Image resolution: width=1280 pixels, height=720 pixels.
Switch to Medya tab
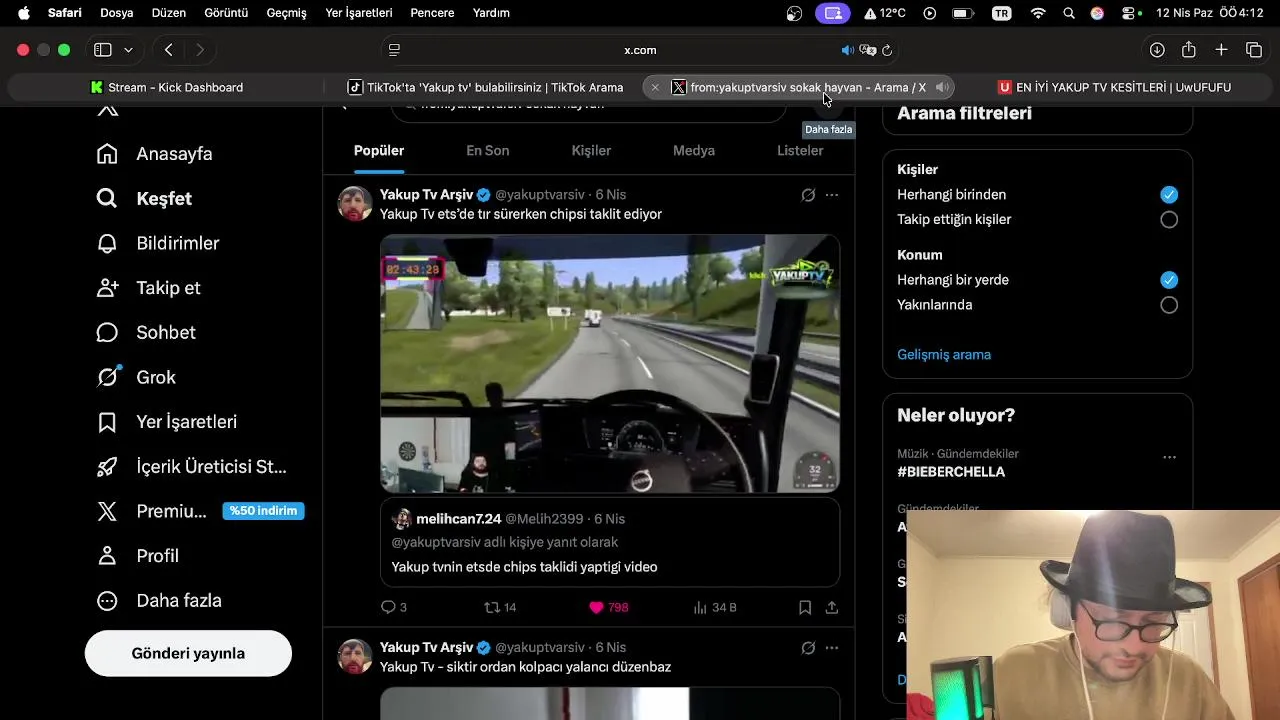click(694, 151)
